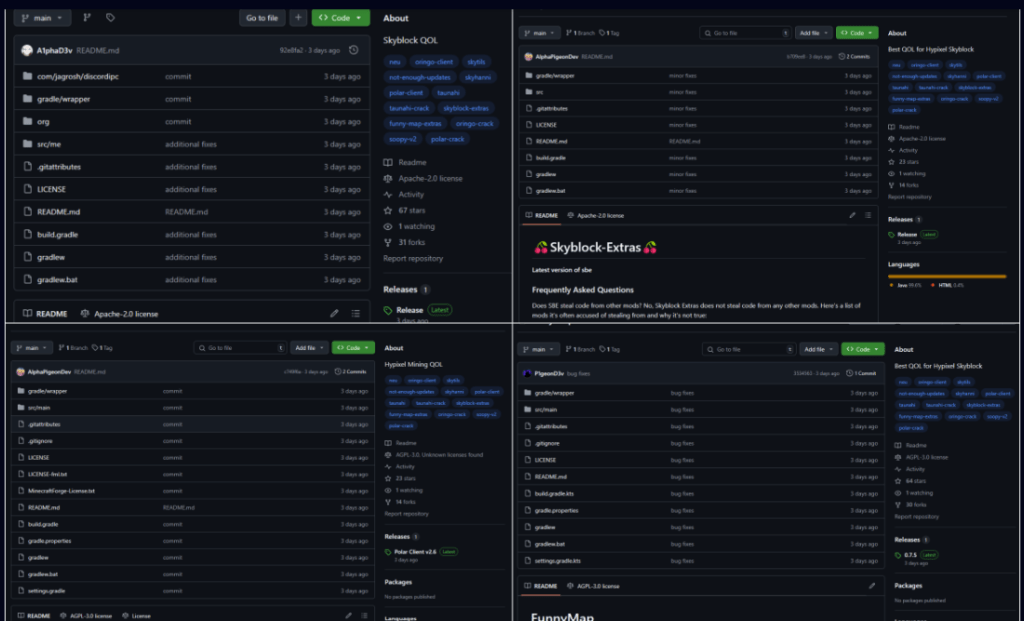Open 1 Tag link in FunnyMap repo
Screen dimensions: 1024x621
click(610, 349)
